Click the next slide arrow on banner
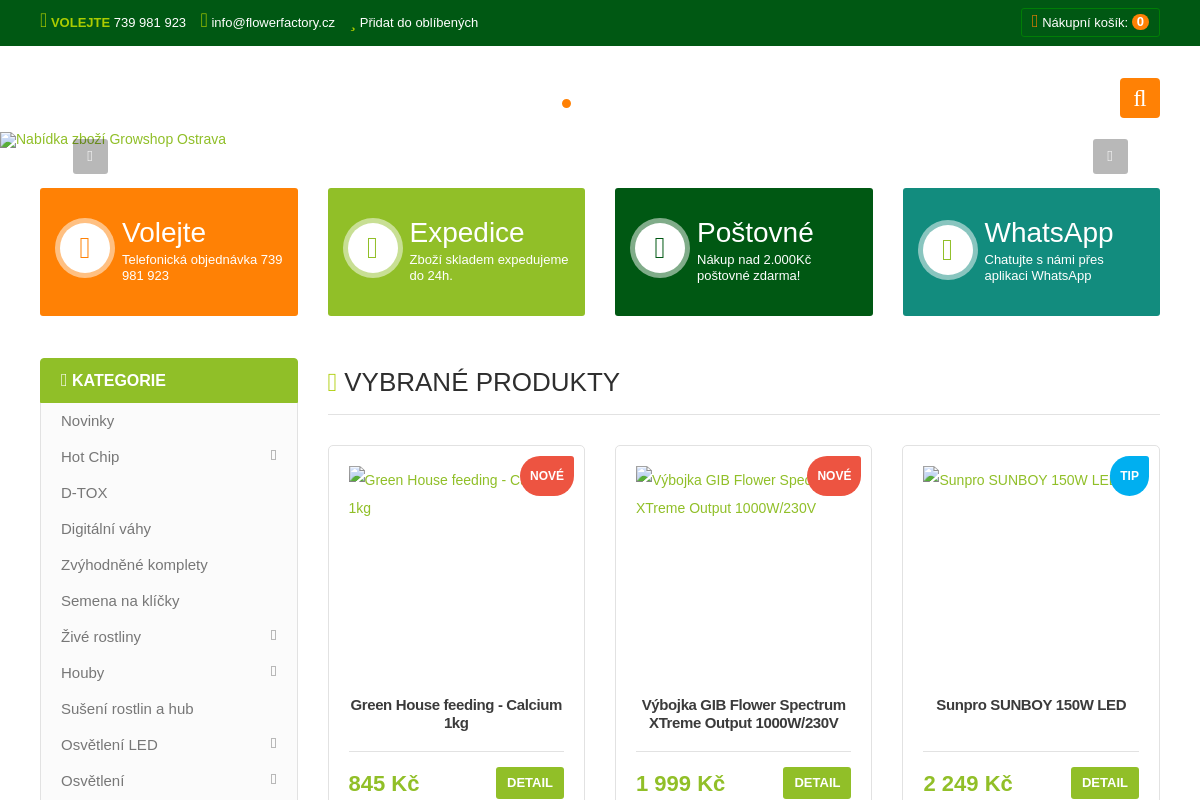Viewport: 1200px width, 800px height. click(x=1109, y=156)
